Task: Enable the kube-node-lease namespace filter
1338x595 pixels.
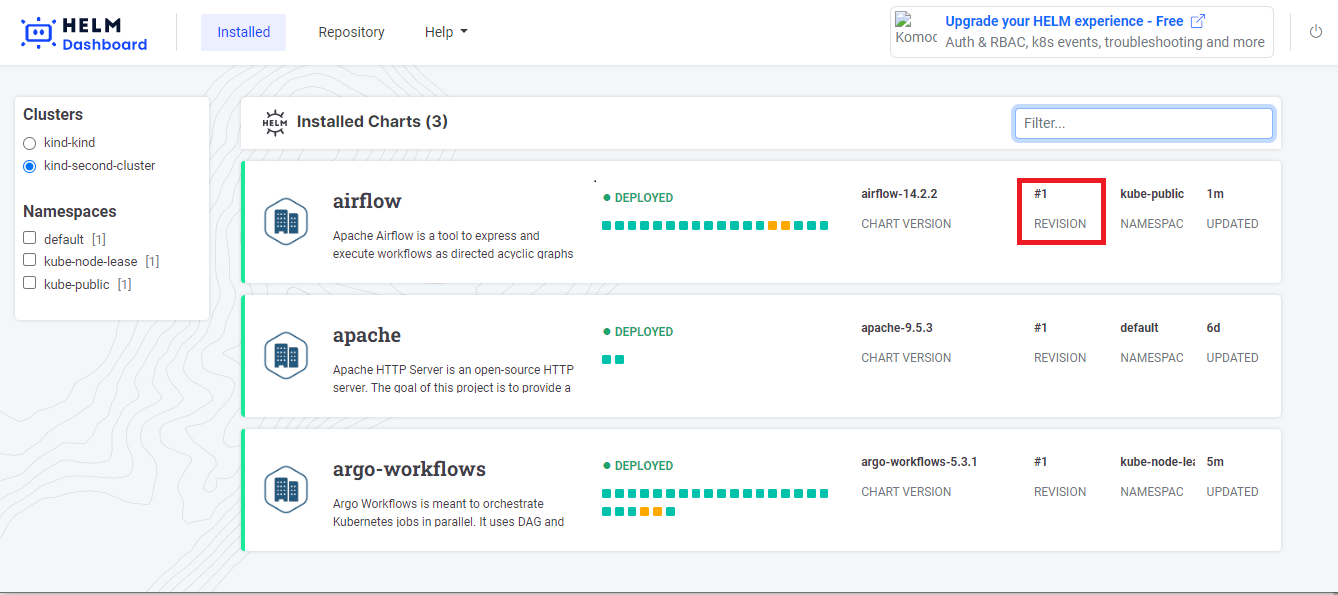Action: coord(30,261)
